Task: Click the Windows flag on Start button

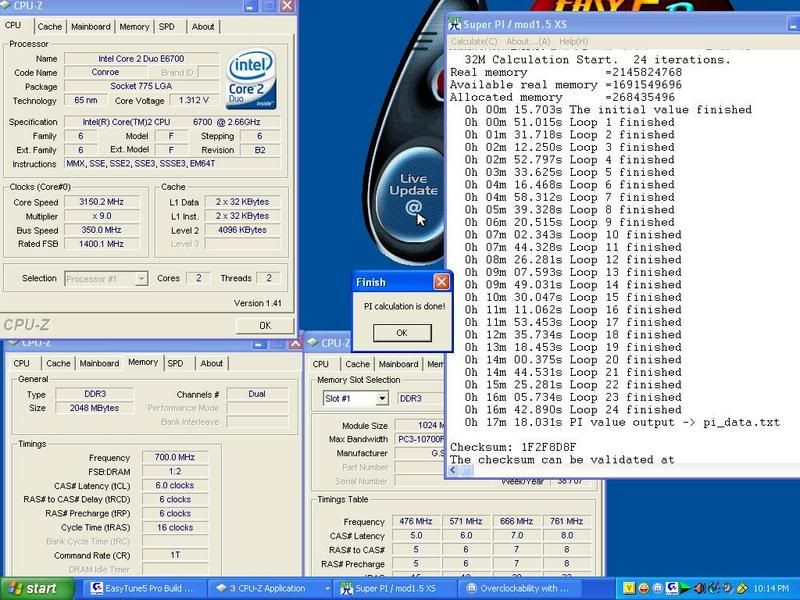Action: click(14, 588)
